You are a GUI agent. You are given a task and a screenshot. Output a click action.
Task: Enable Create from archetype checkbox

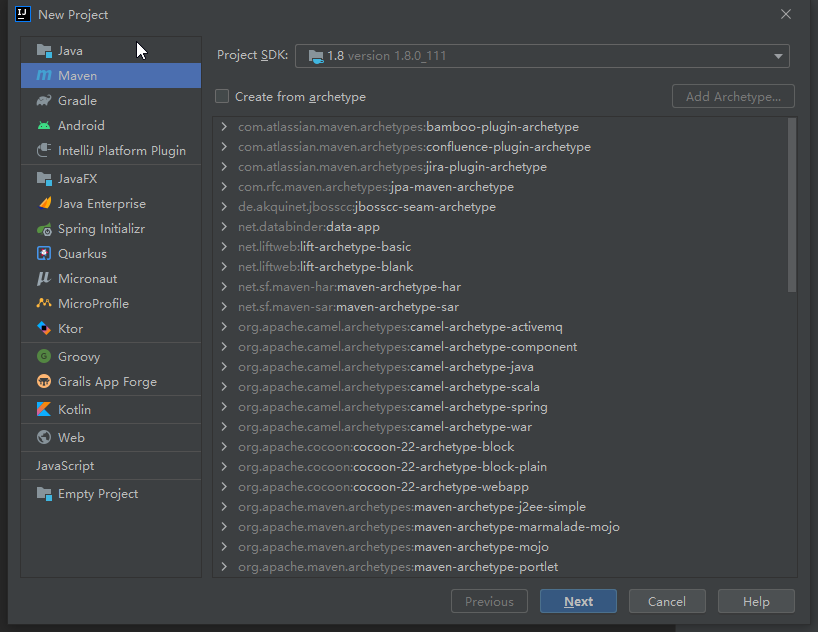(222, 97)
